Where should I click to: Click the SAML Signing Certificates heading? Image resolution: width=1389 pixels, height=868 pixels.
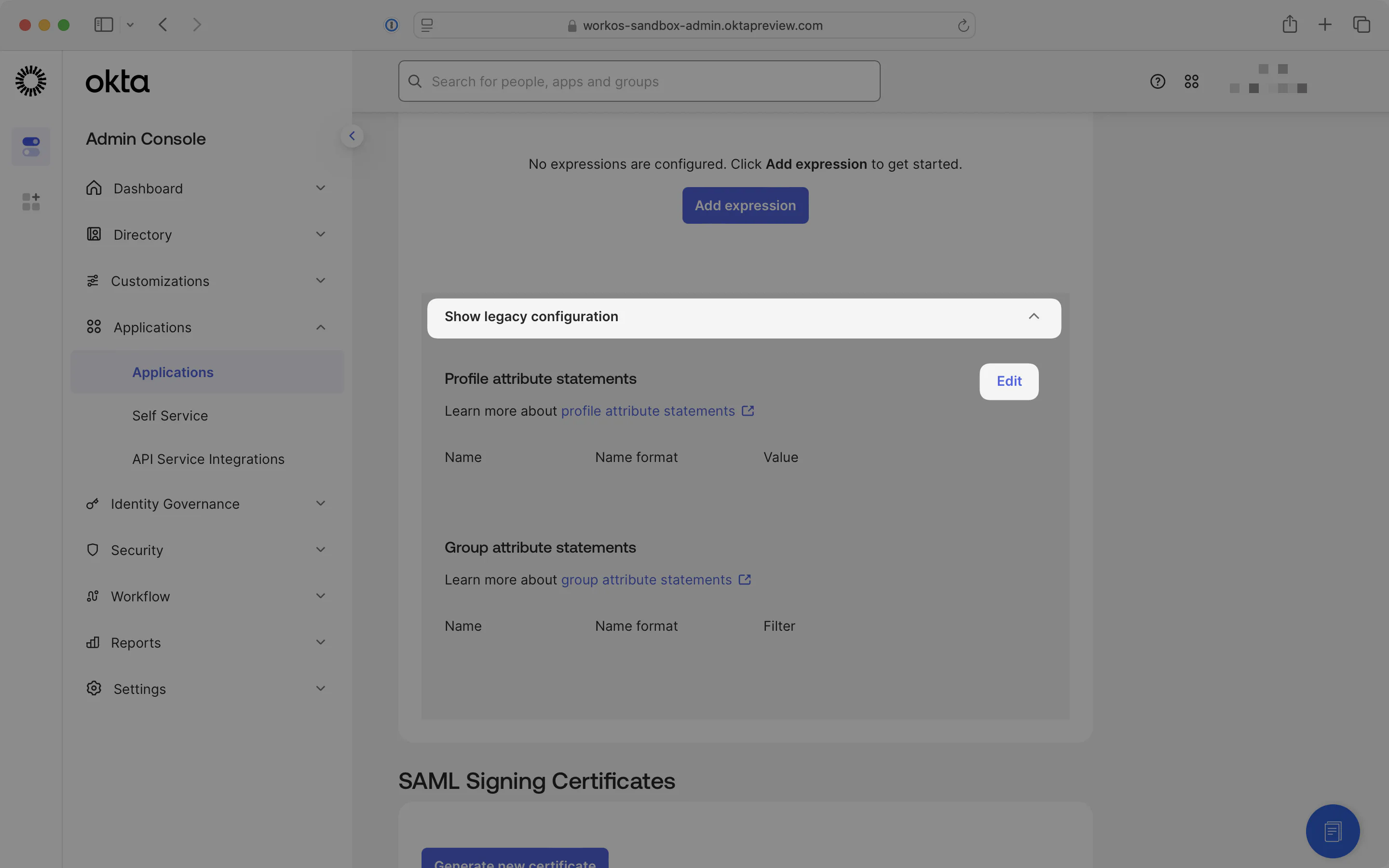[x=537, y=781]
